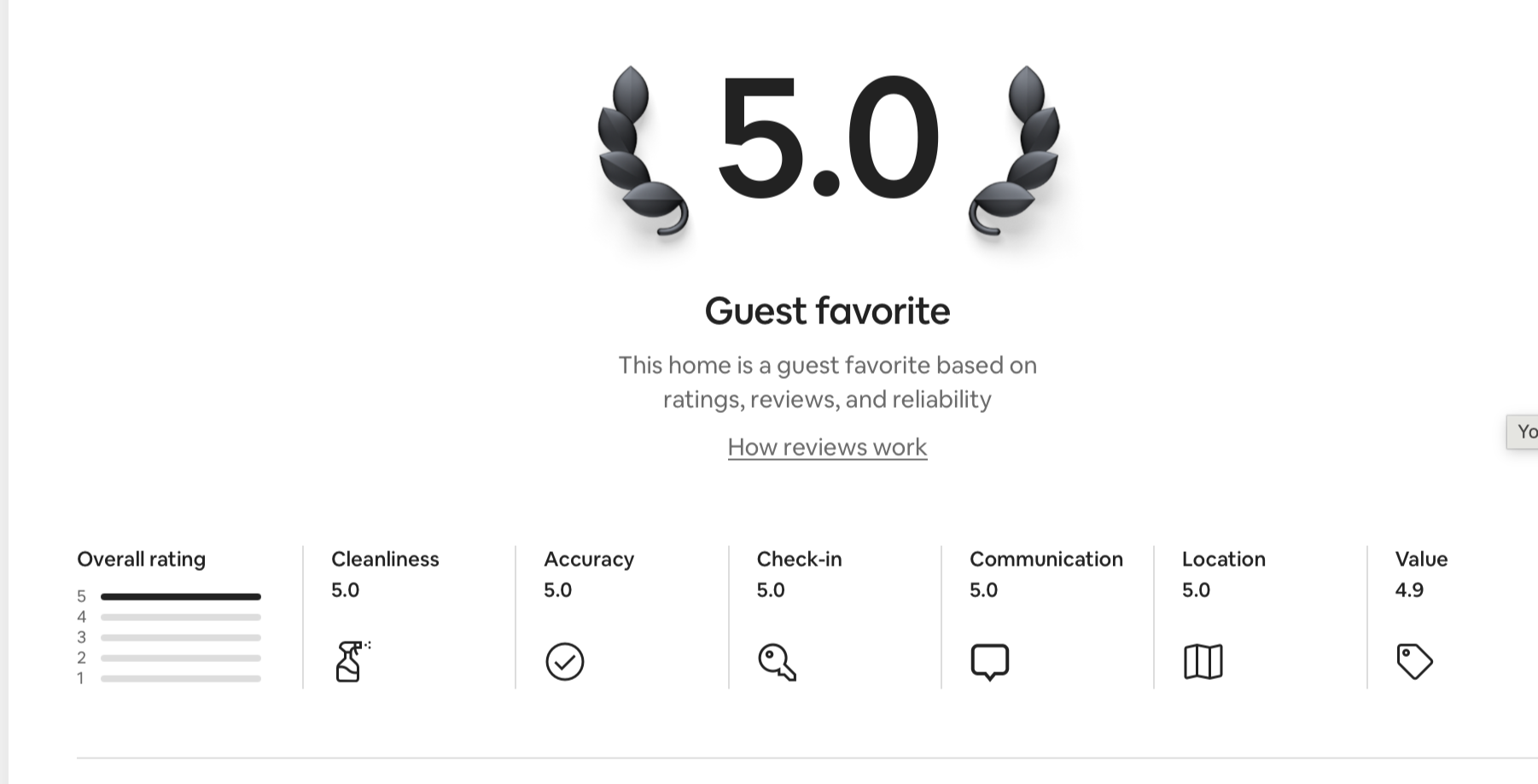This screenshot has width=1538, height=784.
Task: Click the Value price tag icon
Action: (1414, 661)
